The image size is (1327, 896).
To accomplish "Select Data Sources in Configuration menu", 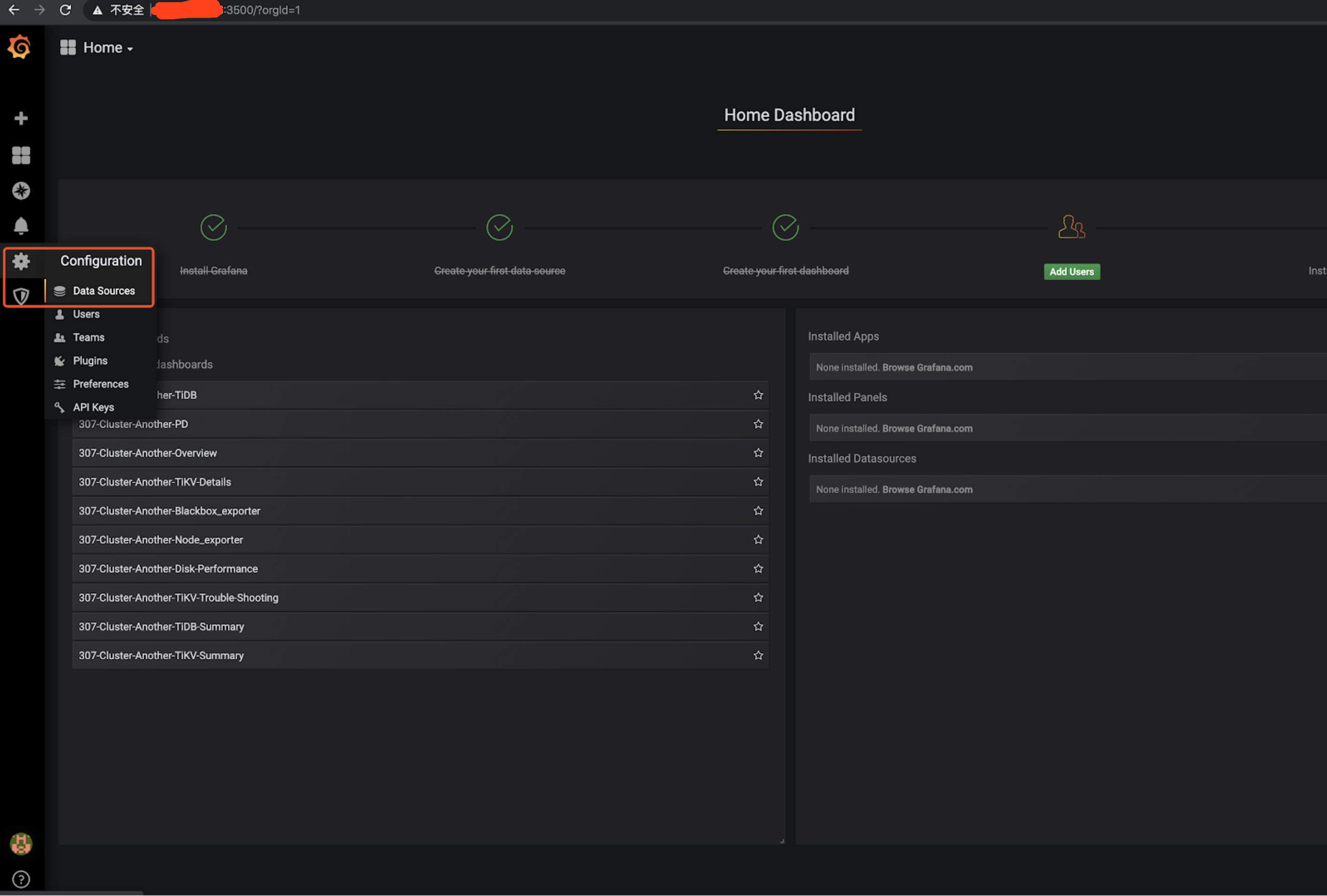I will click(x=104, y=291).
